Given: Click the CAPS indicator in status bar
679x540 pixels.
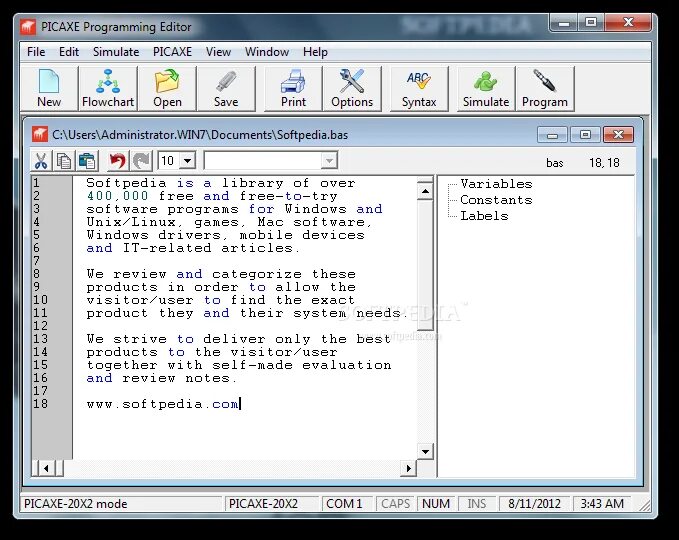Looking at the screenshot, I should pyautogui.click(x=395, y=504).
